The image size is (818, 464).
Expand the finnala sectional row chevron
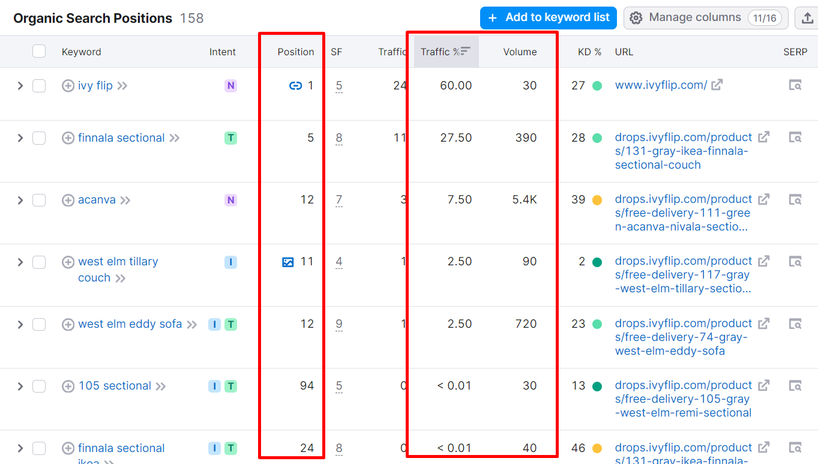coord(19,138)
